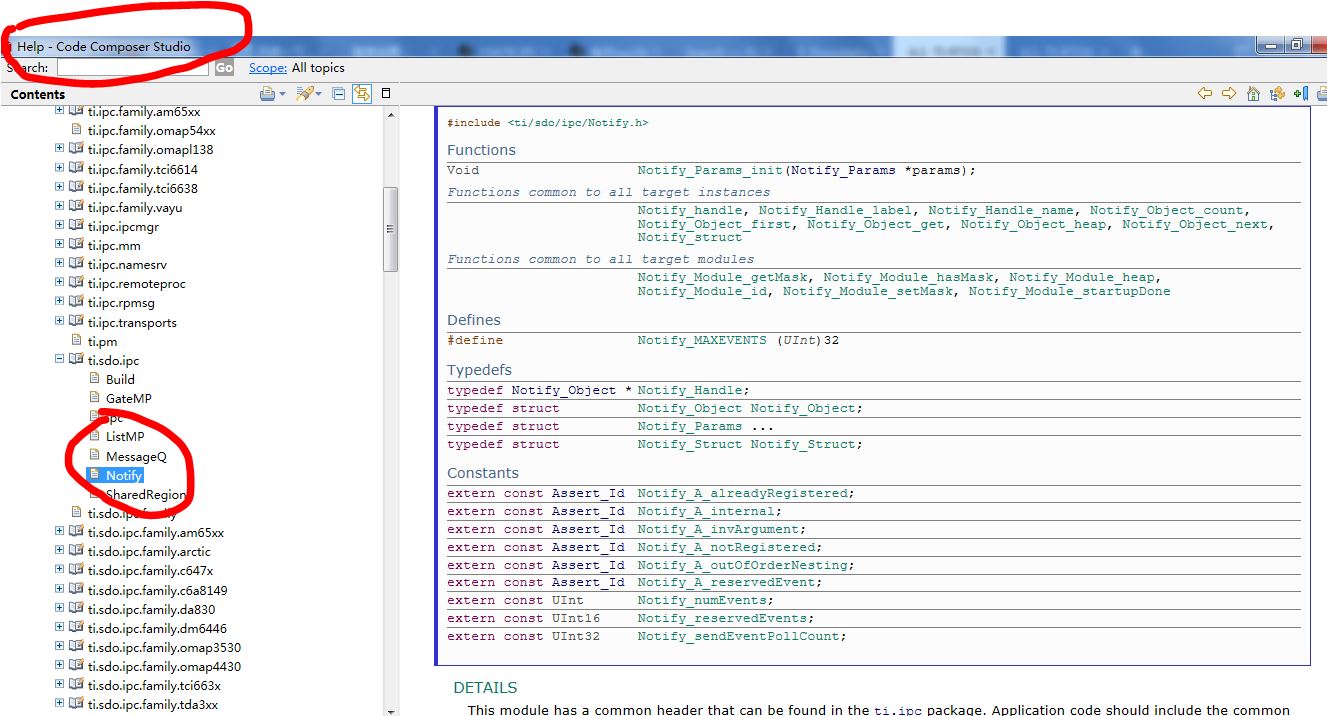
Task: Go back to previous help page
Action: coord(1205,94)
